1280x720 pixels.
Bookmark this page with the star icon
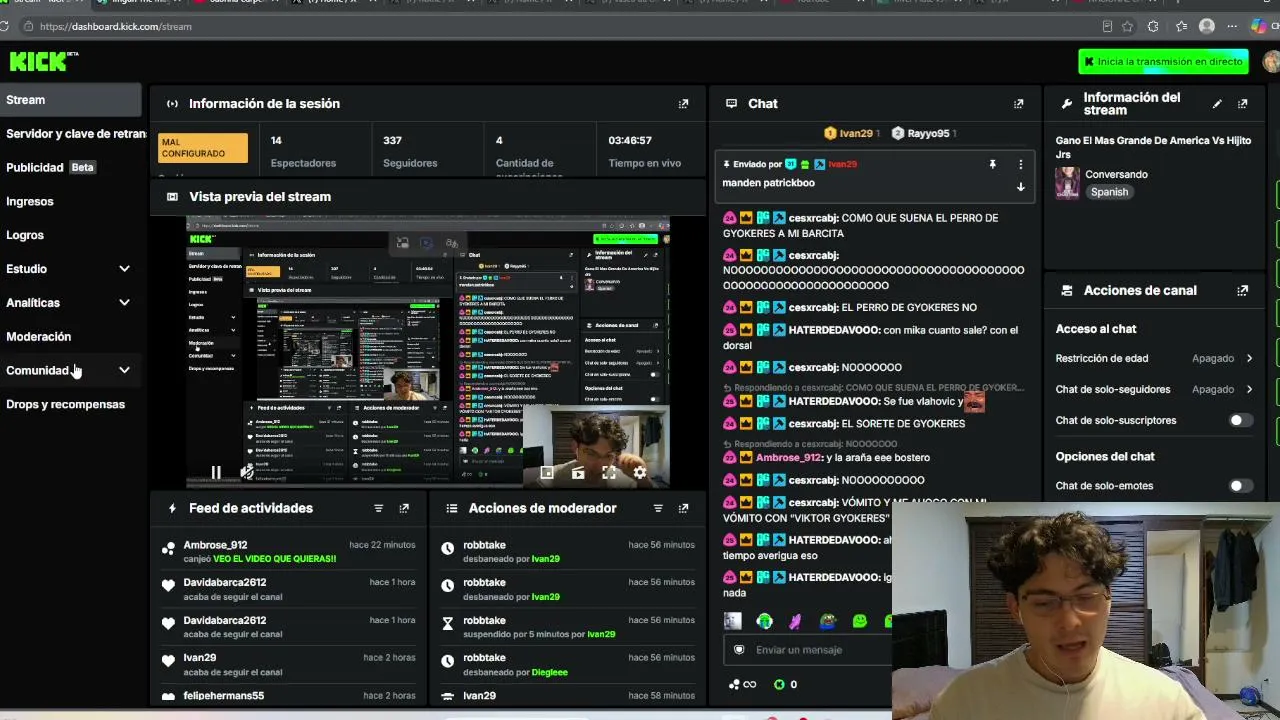1127,27
